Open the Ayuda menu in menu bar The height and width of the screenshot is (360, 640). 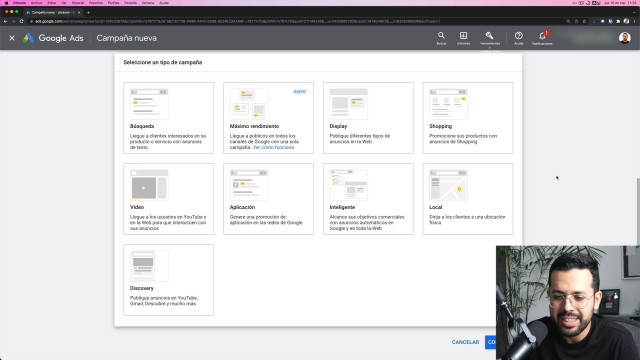coord(164,3)
